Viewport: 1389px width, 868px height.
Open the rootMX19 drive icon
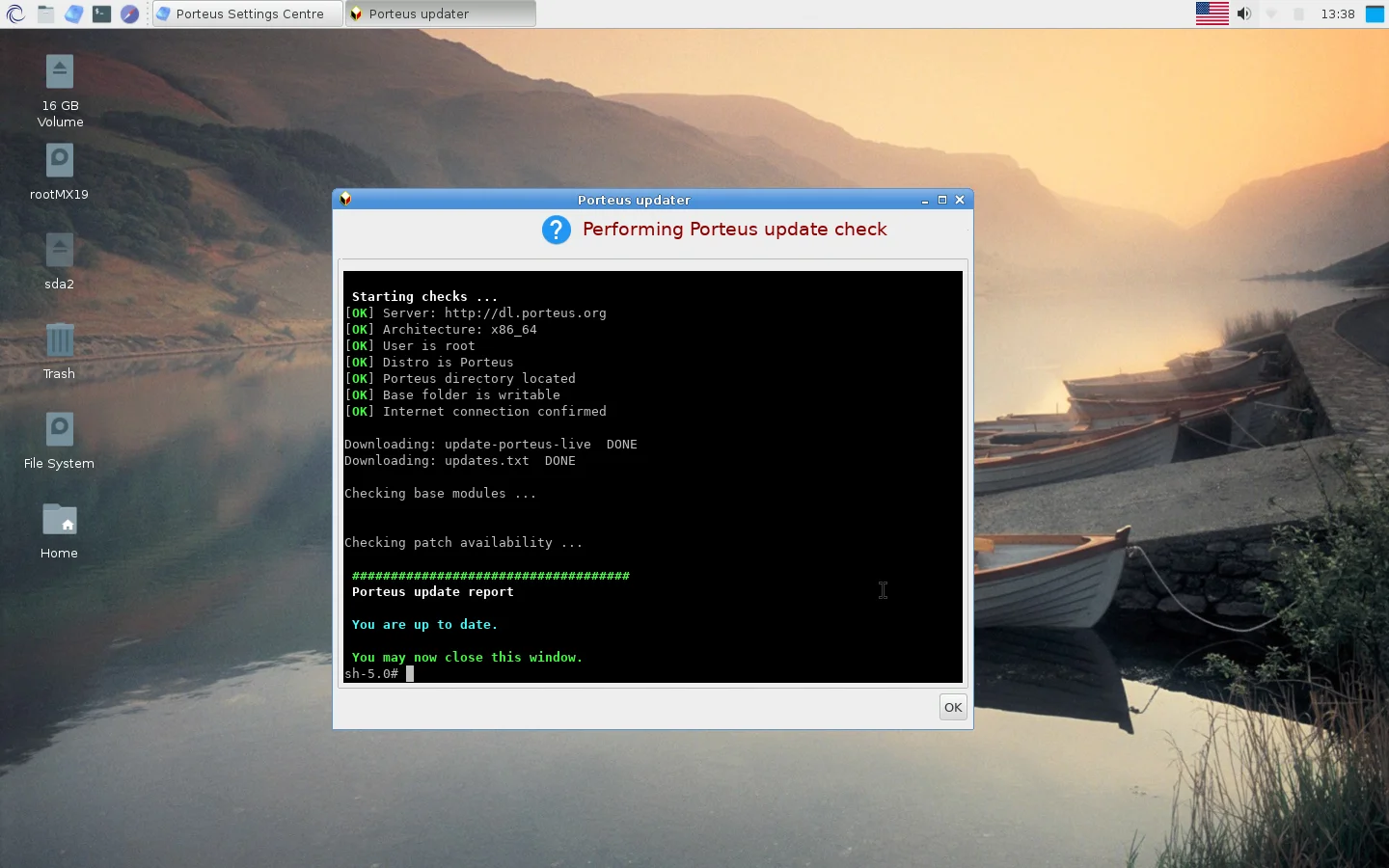[x=59, y=160]
